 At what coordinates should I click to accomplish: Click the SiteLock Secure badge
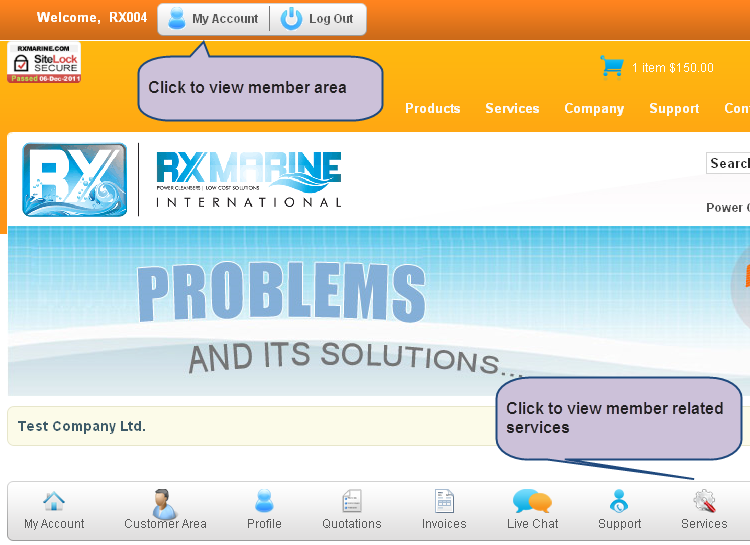point(44,62)
